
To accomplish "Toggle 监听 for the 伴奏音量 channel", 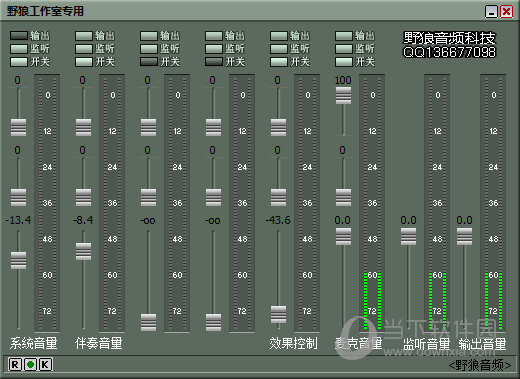I will 84,49.
